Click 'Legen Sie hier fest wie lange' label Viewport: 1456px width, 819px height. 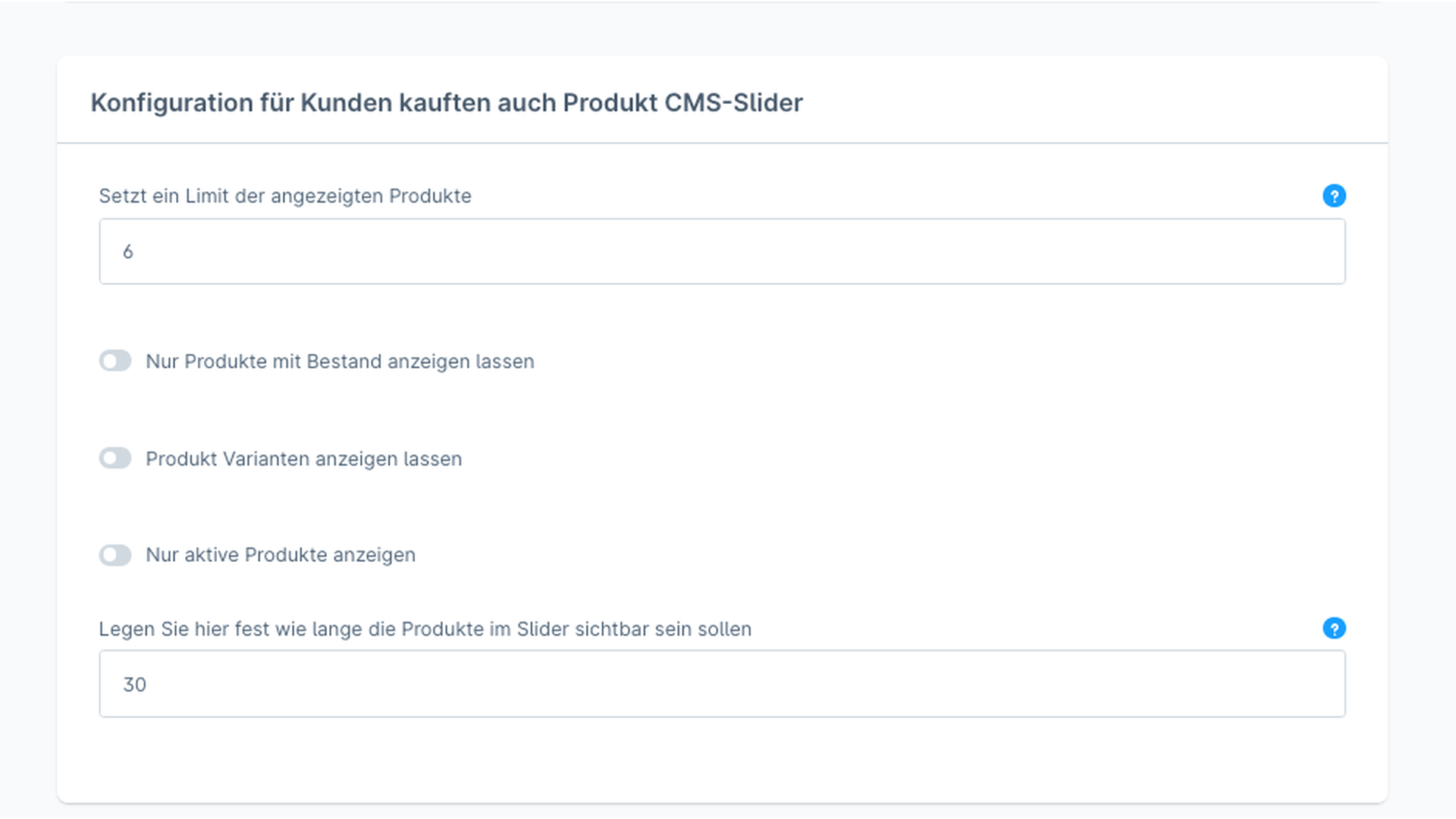(425, 629)
